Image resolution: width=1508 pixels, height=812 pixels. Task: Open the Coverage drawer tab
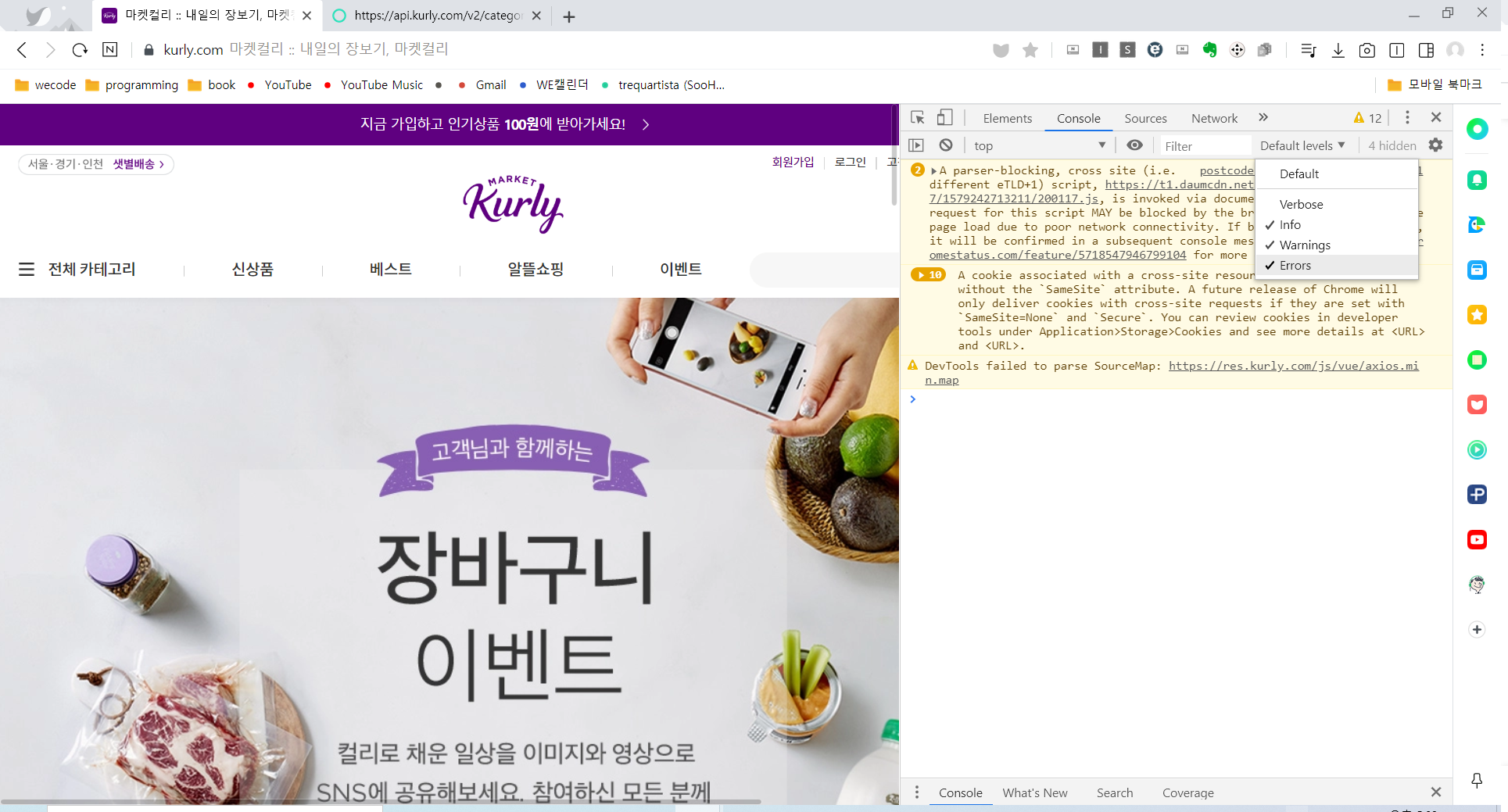pos(1188,792)
